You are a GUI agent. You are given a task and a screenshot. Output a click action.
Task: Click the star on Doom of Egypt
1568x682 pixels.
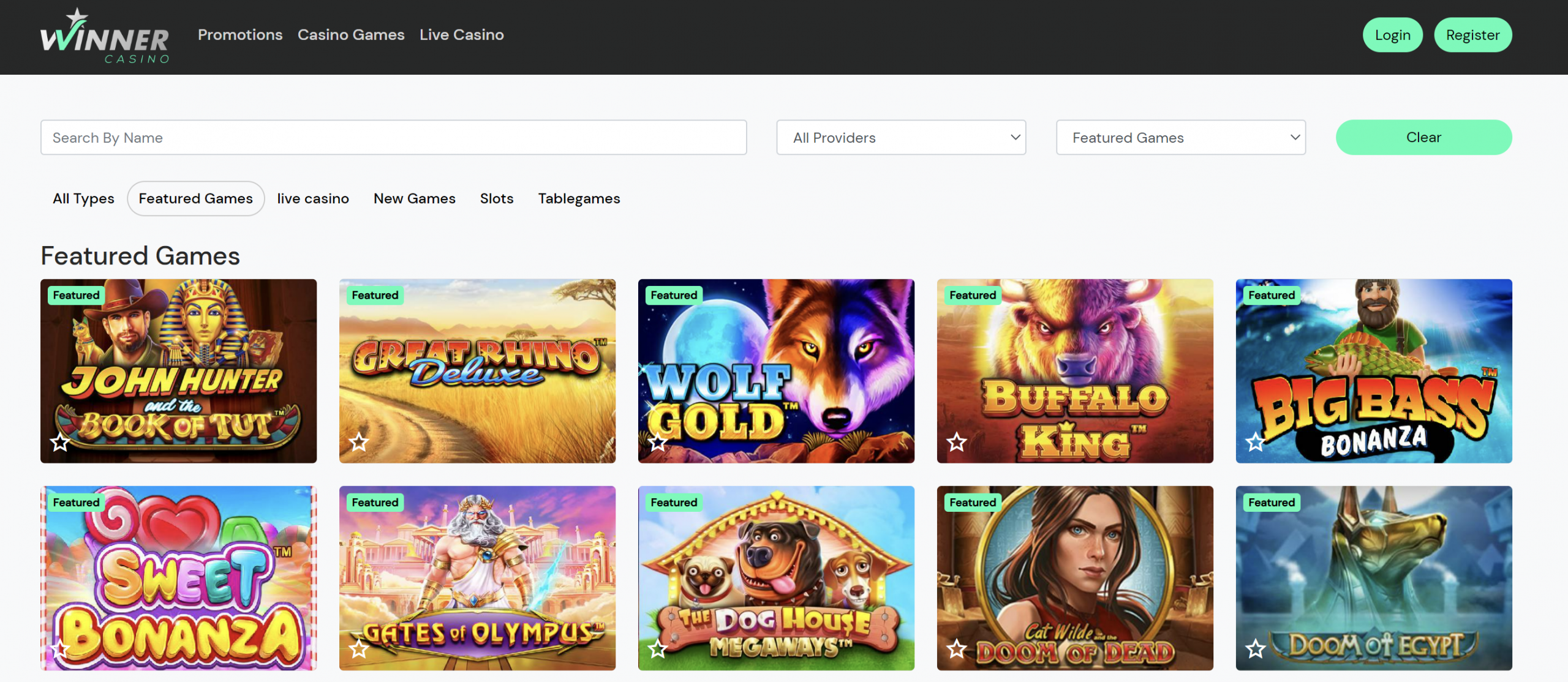pyautogui.click(x=1256, y=649)
